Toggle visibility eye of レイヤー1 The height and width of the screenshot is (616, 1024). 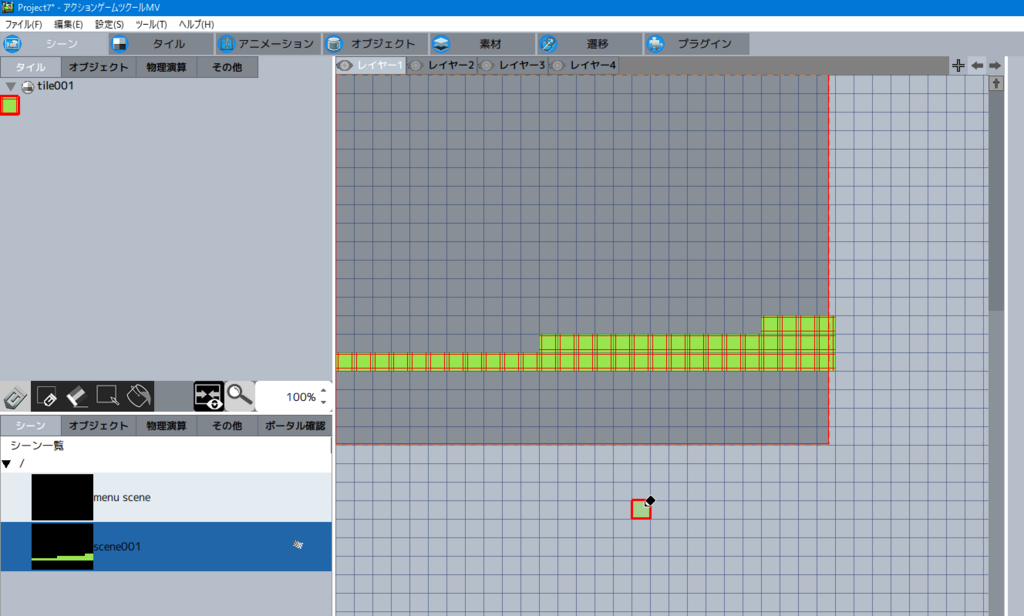(x=345, y=65)
